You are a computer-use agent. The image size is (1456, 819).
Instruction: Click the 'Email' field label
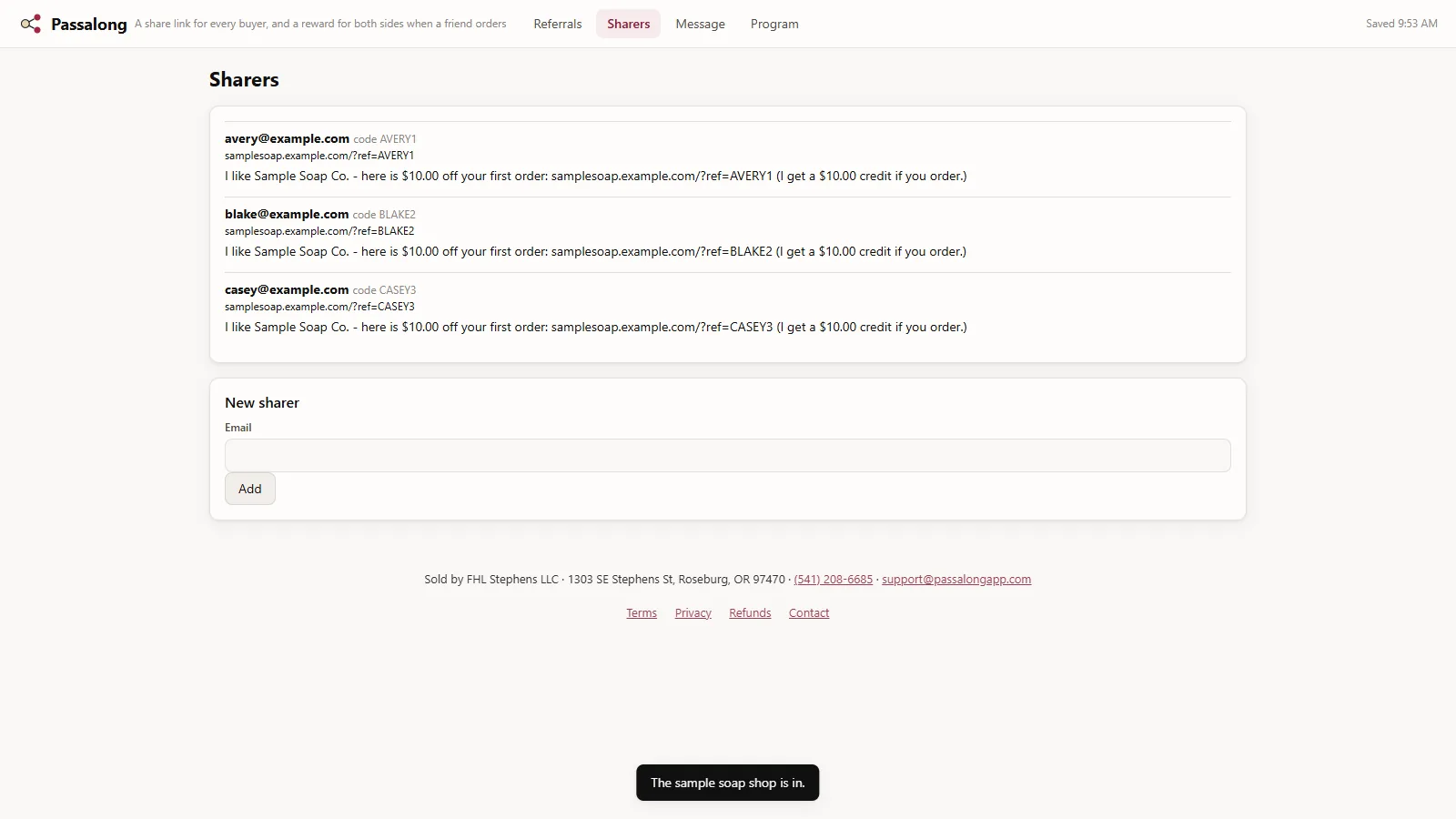[238, 428]
